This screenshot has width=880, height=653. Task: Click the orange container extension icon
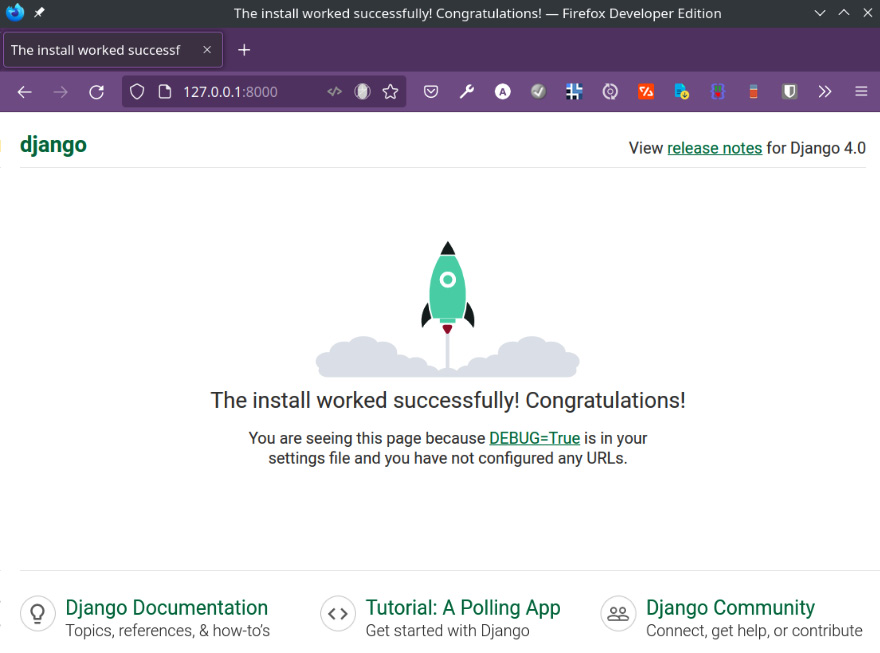point(754,91)
